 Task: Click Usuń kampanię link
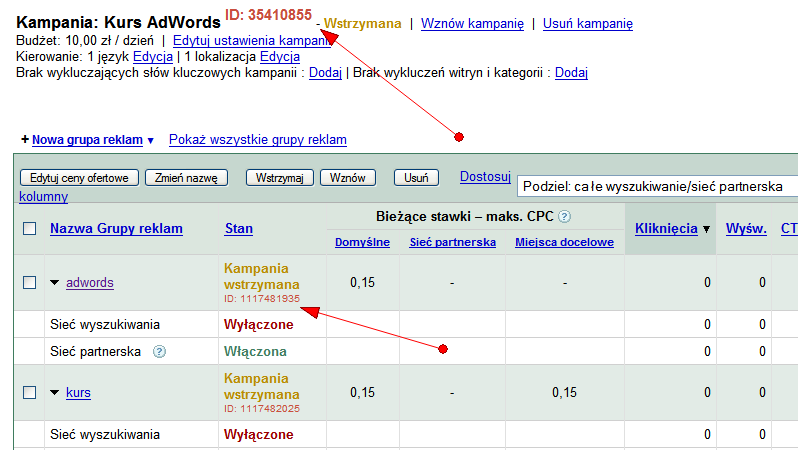588,23
